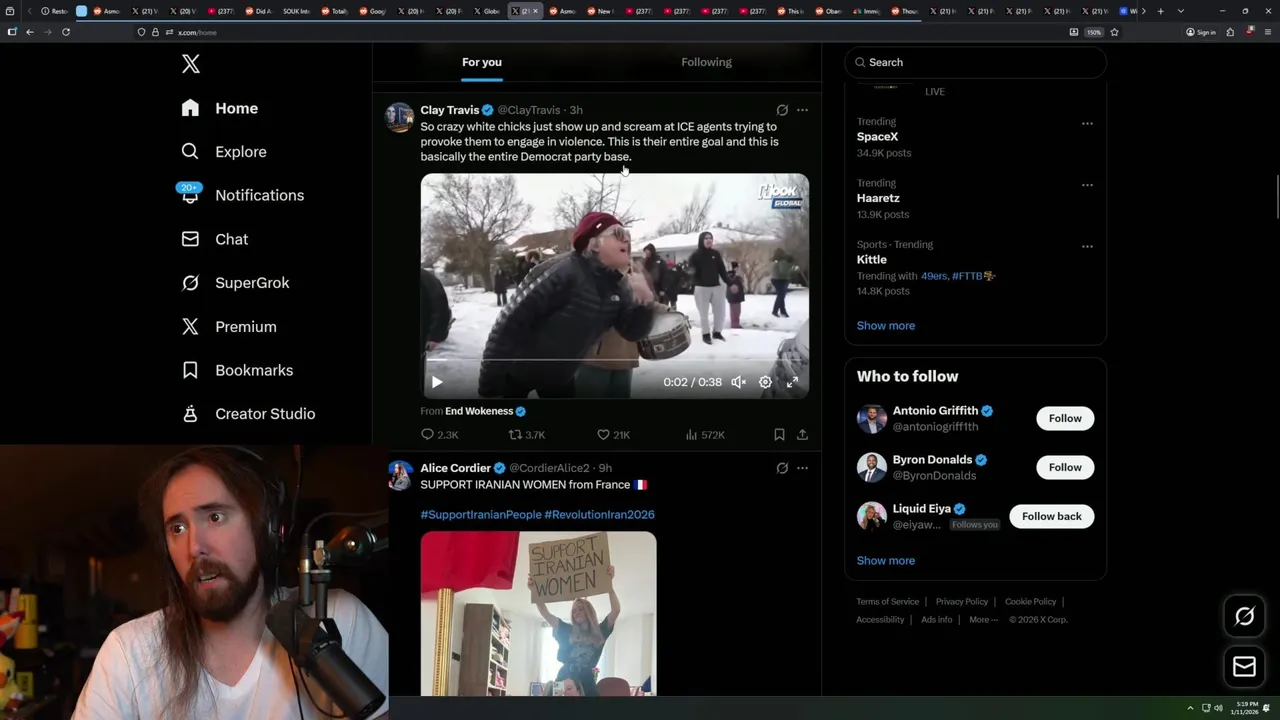Reload the browser page

click(65, 32)
